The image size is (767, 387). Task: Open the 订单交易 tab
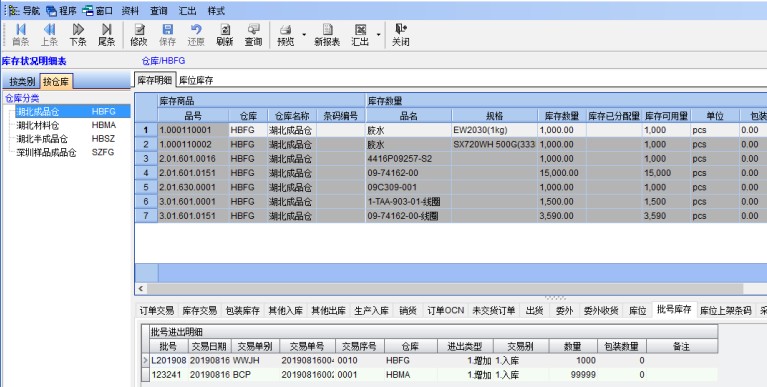[157, 311]
